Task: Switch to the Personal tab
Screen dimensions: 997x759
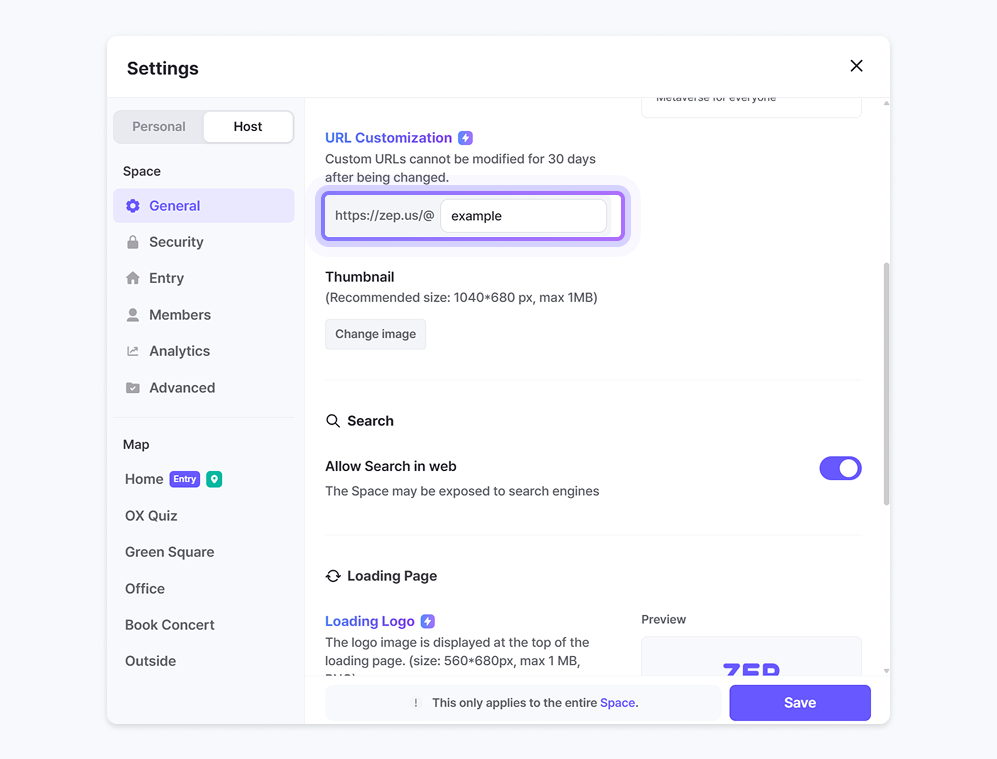Action: tap(159, 127)
